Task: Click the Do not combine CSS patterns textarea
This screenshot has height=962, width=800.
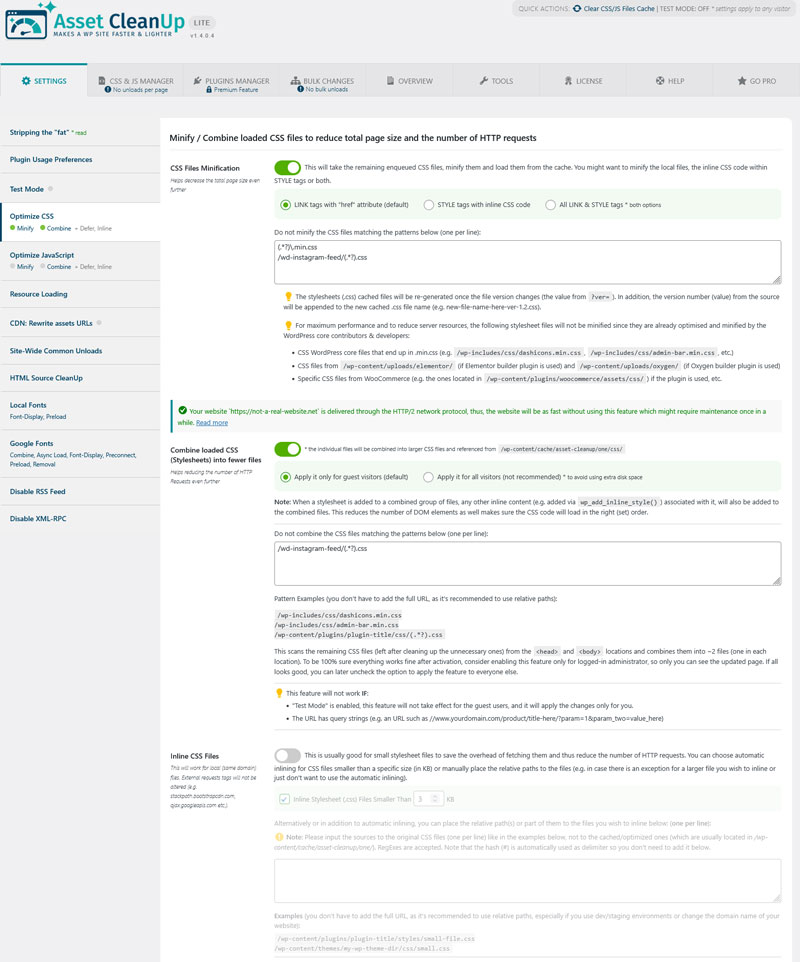Action: pyautogui.click(x=528, y=563)
